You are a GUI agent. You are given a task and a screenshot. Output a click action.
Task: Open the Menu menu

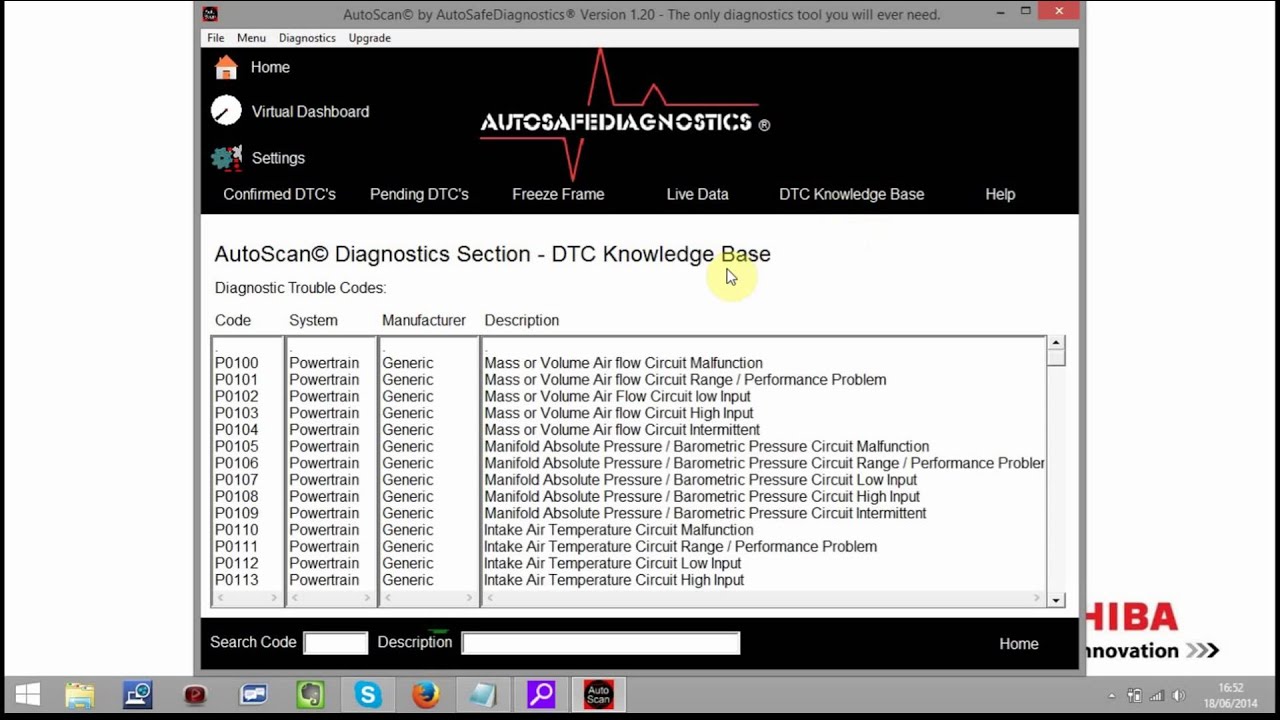(x=251, y=38)
